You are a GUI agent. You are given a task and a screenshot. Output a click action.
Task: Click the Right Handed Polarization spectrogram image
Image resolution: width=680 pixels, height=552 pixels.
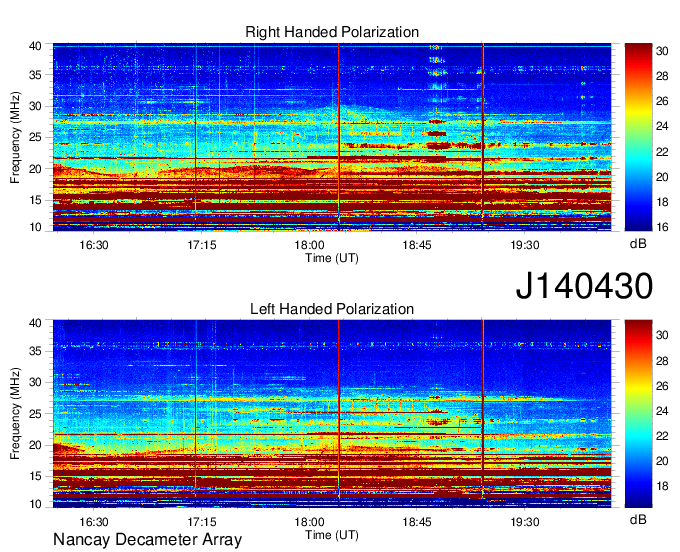point(332,137)
